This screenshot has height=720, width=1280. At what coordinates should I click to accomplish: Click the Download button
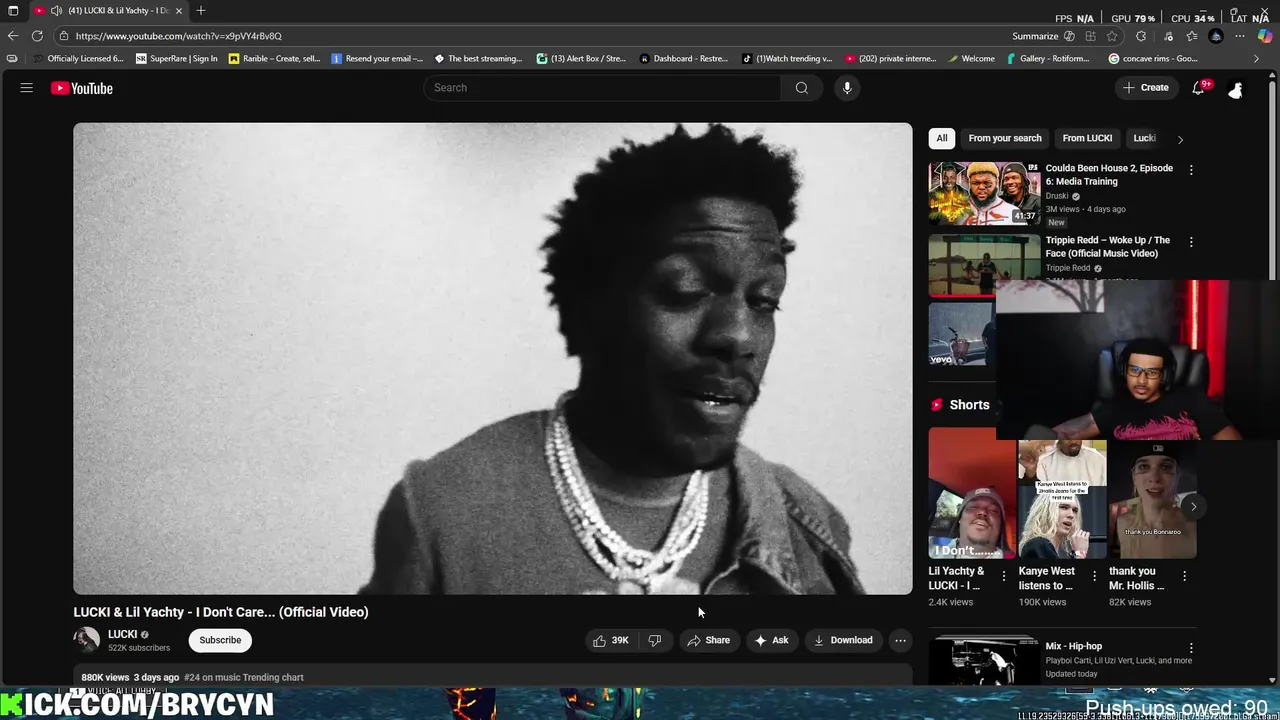(x=843, y=640)
